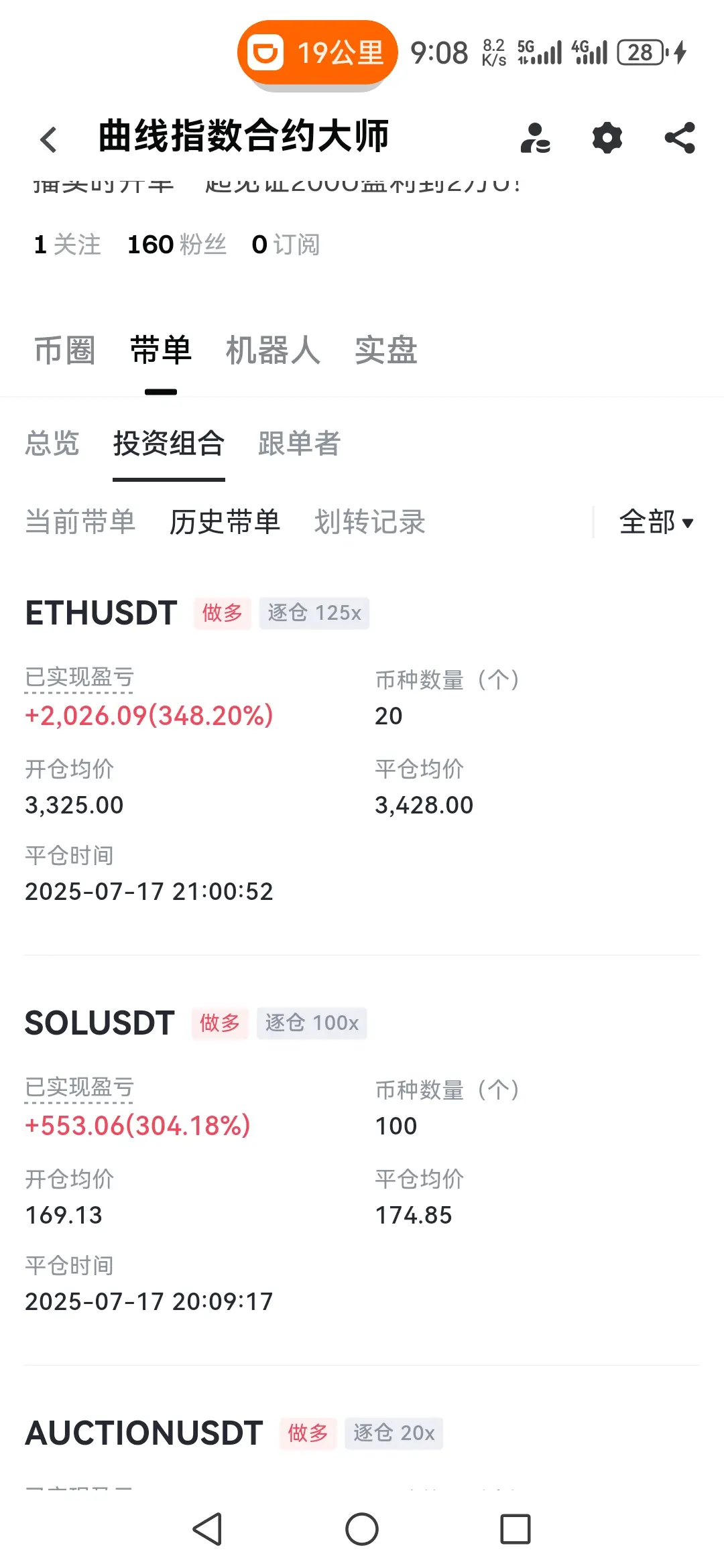Viewport: 724px width, 1568px height.
Task: Select the 跟单者 sub-tab
Action: [300, 443]
